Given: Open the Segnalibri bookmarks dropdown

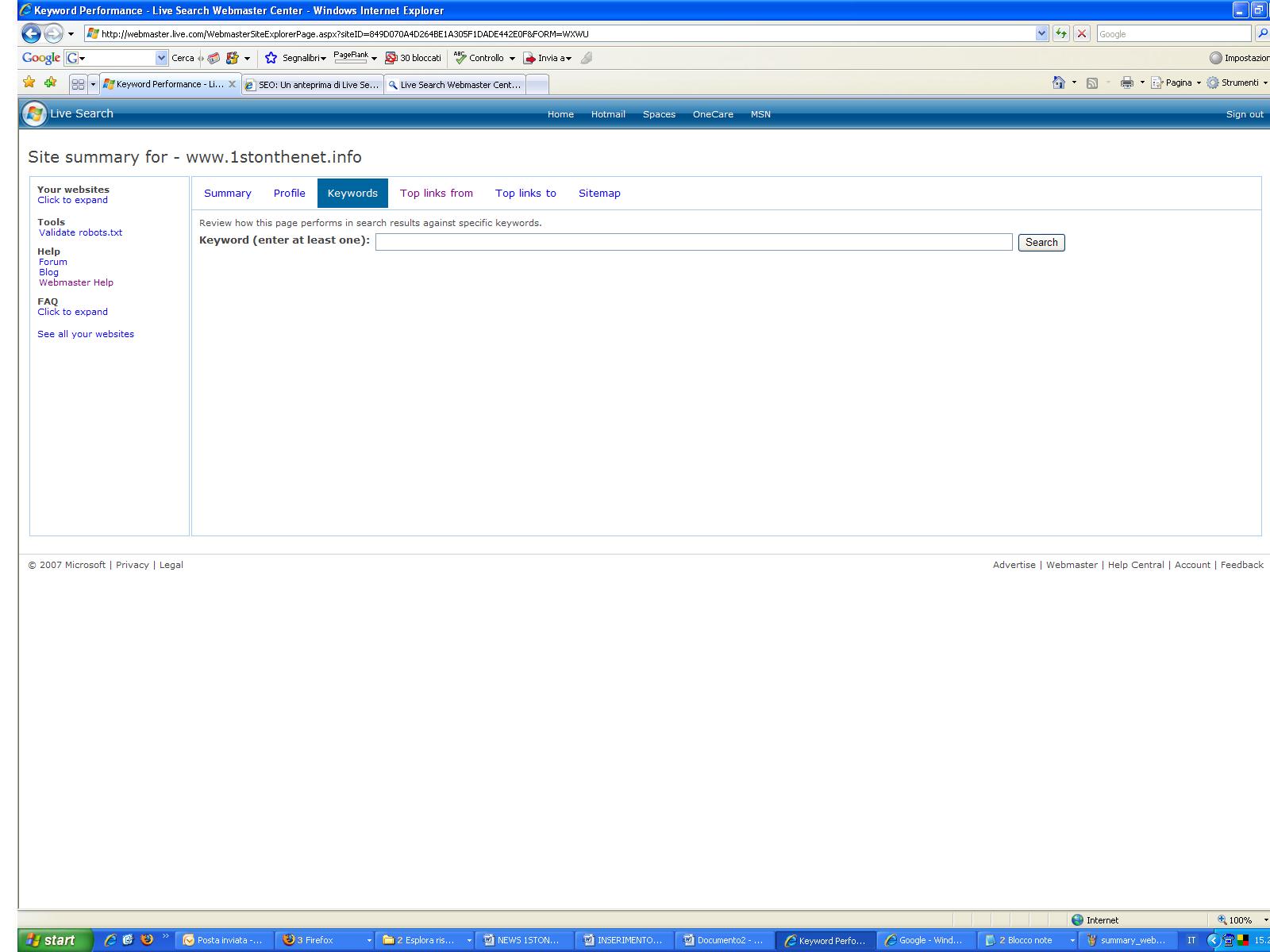Looking at the screenshot, I should pyautogui.click(x=323, y=59).
